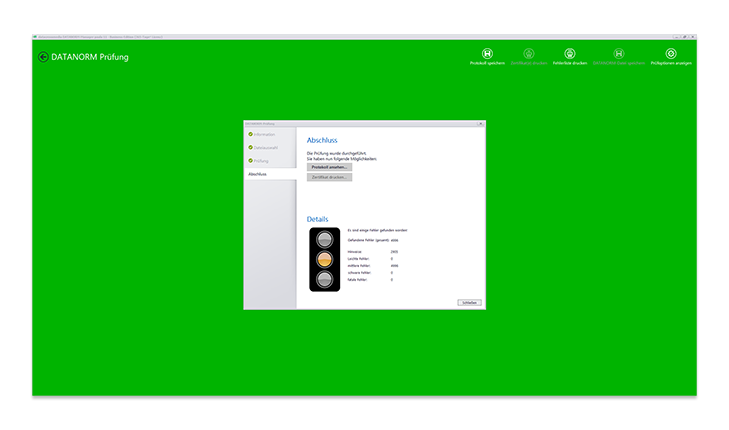Screen dimensions: 729x430
Task: Click the fatale Fehler label
Action: click(x=357, y=279)
